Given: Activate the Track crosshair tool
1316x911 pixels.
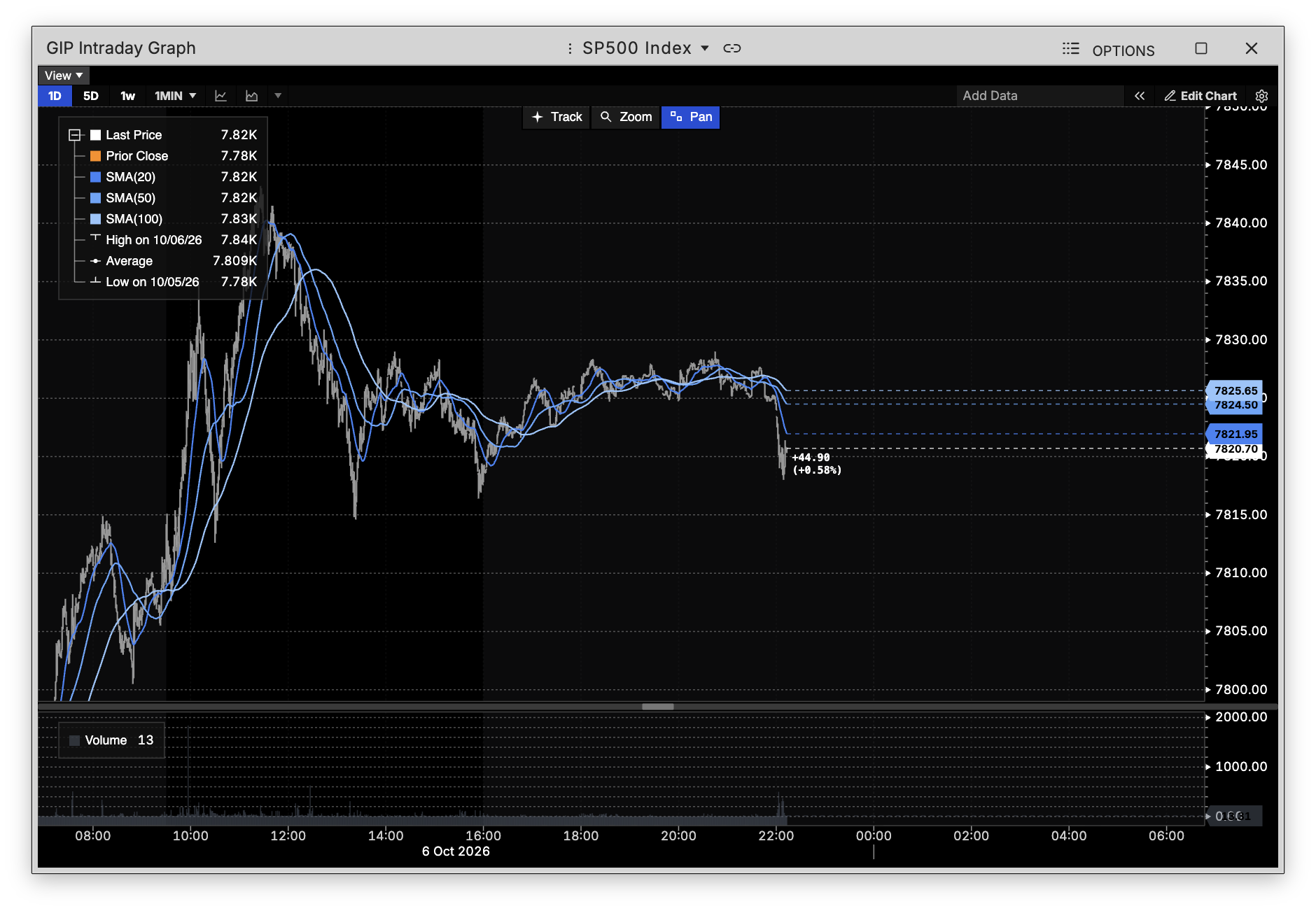Looking at the screenshot, I should 557,117.
